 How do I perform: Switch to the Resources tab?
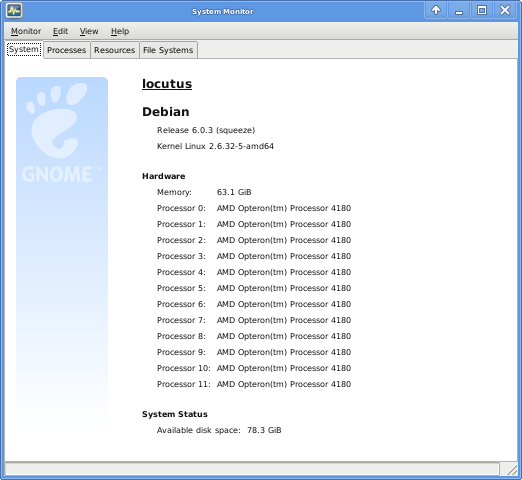[x=114, y=50]
